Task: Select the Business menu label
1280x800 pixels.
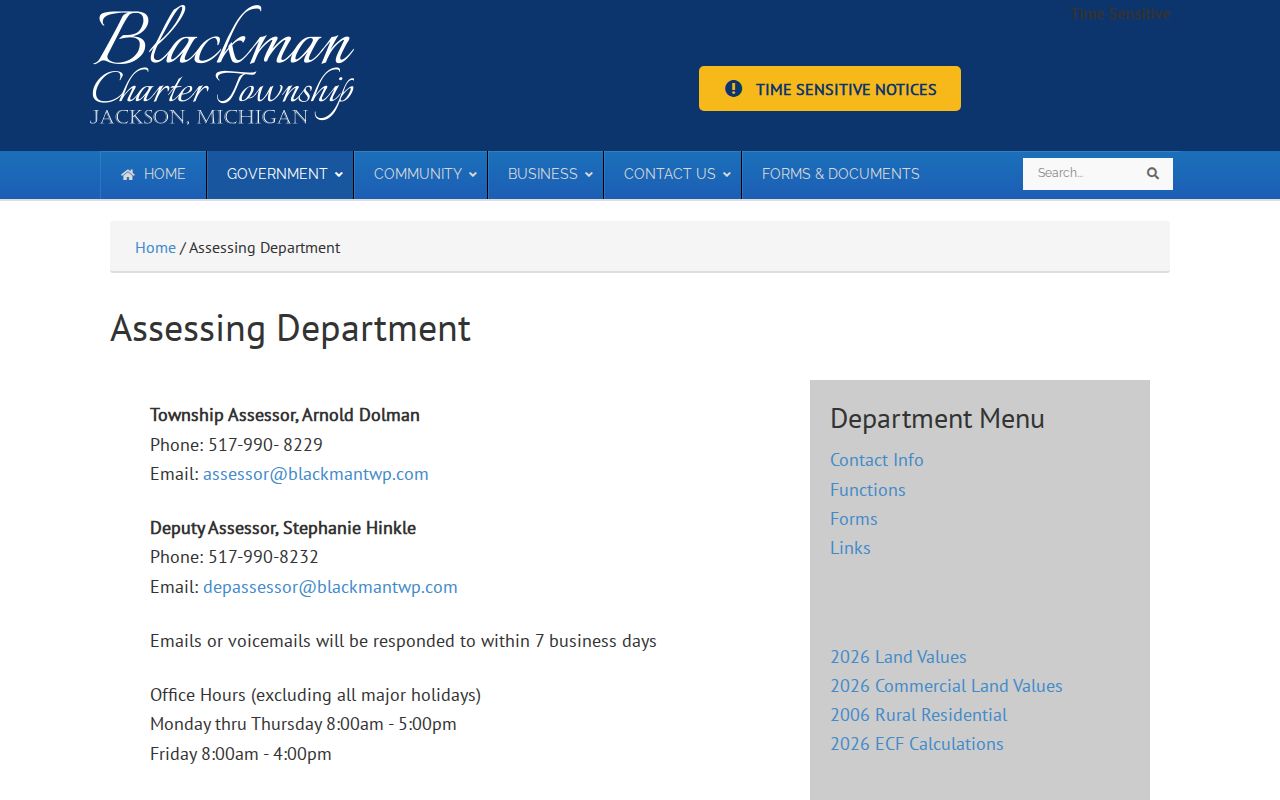Action: pyautogui.click(x=543, y=174)
